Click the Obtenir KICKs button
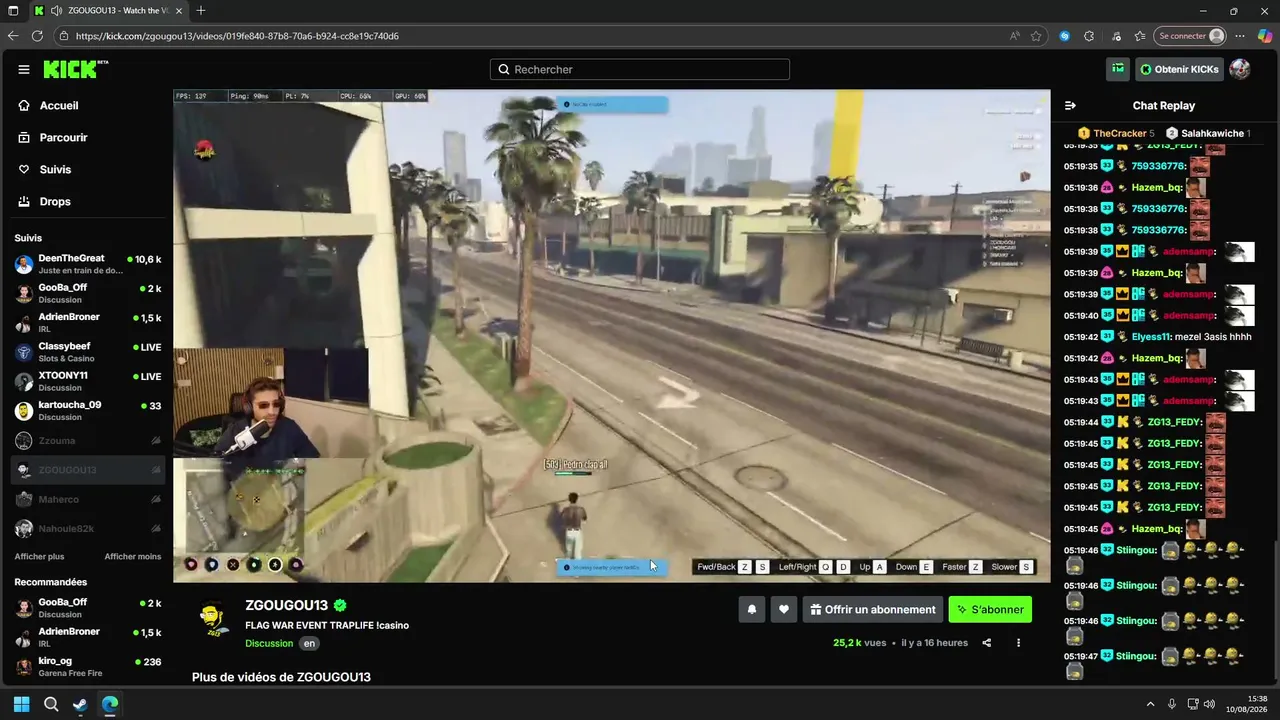The height and width of the screenshot is (720, 1280). [1179, 69]
